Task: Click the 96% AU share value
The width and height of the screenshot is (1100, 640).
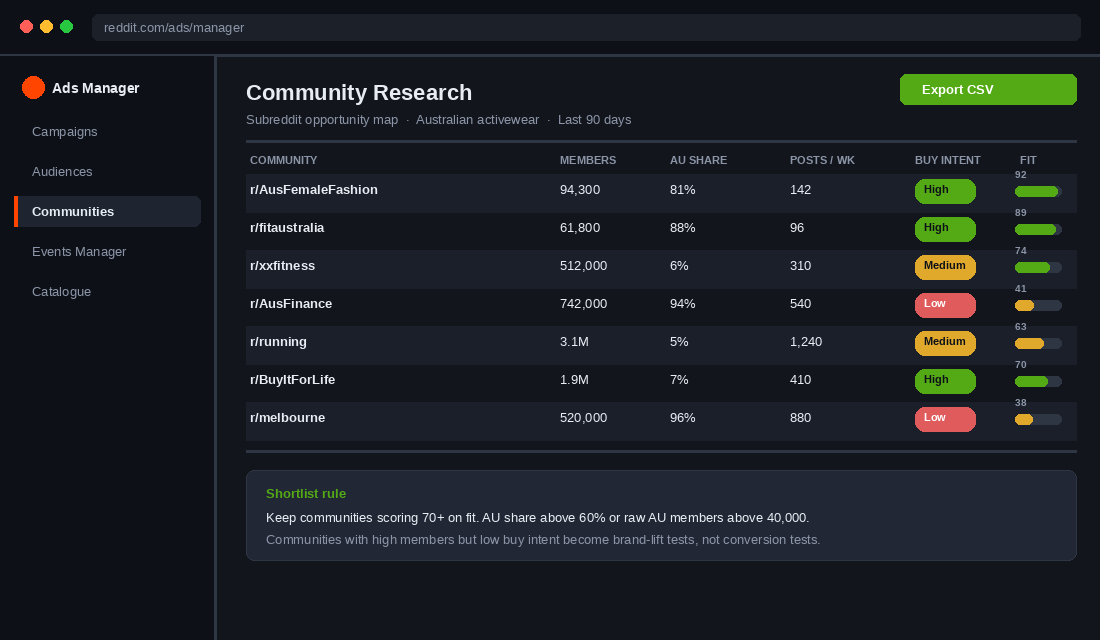Action: click(683, 418)
